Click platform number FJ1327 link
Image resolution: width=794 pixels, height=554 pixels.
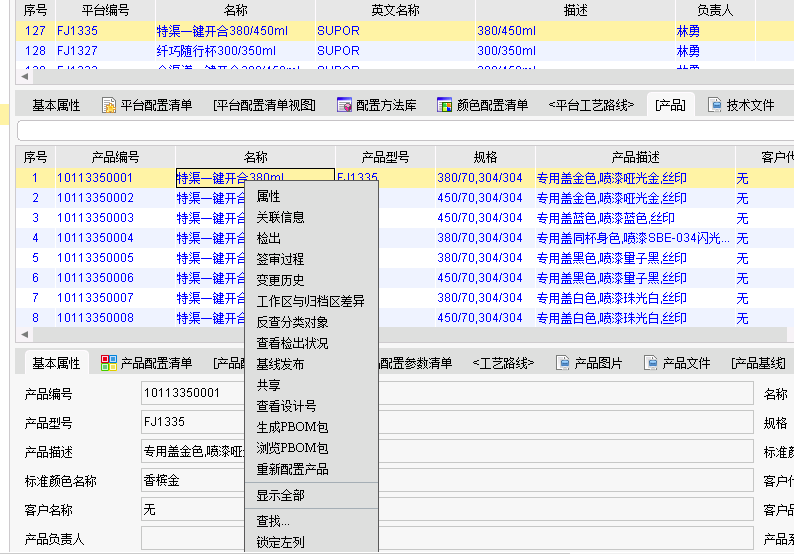(x=78, y=50)
